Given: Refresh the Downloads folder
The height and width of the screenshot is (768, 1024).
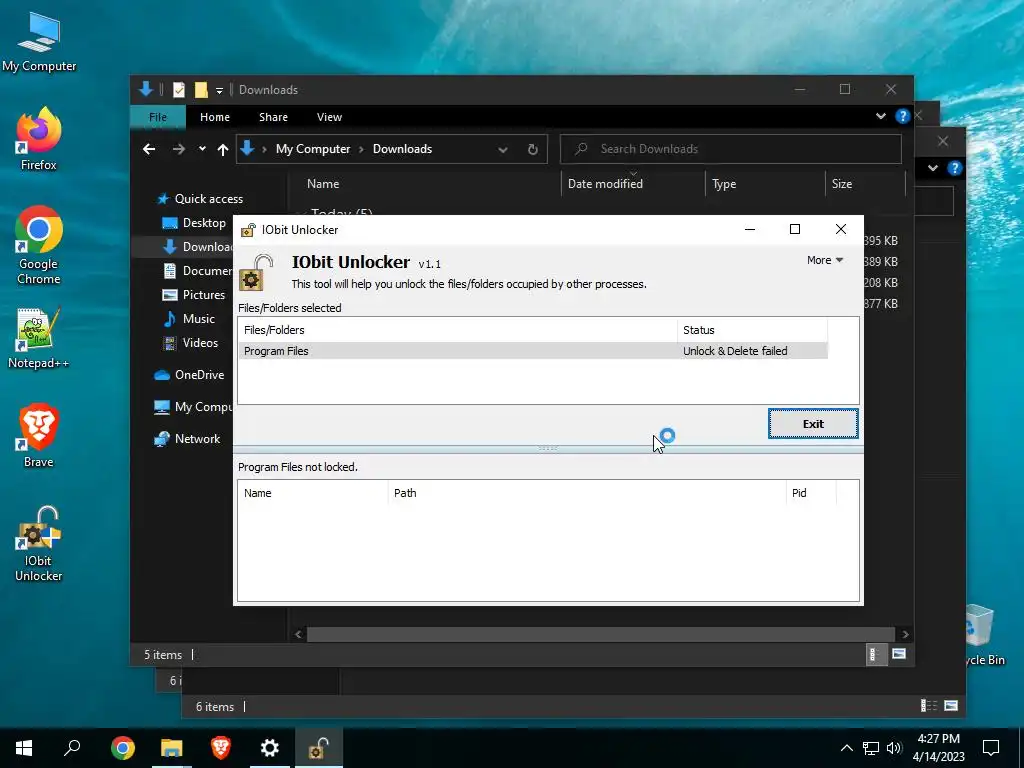Looking at the screenshot, I should pos(533,150).
